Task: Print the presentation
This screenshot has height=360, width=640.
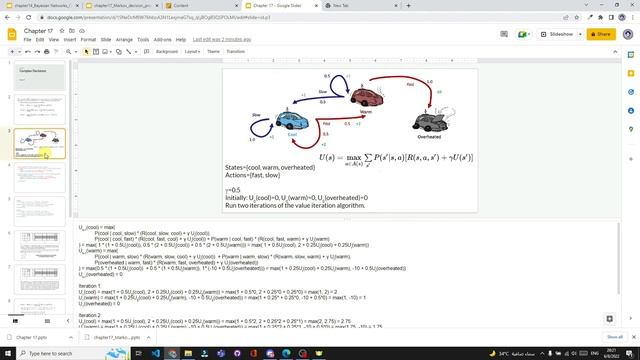Action: pos(47,52)
